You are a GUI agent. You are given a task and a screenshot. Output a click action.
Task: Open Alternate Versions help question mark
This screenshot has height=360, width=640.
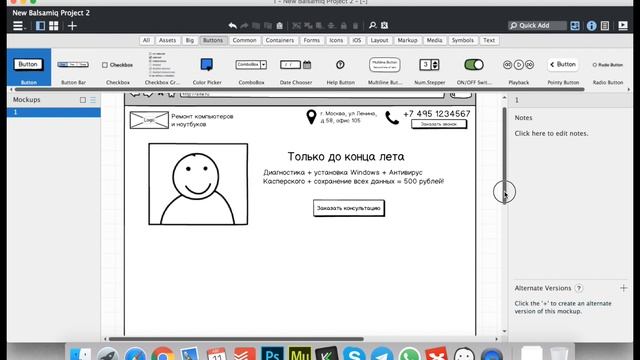point(578,288)
